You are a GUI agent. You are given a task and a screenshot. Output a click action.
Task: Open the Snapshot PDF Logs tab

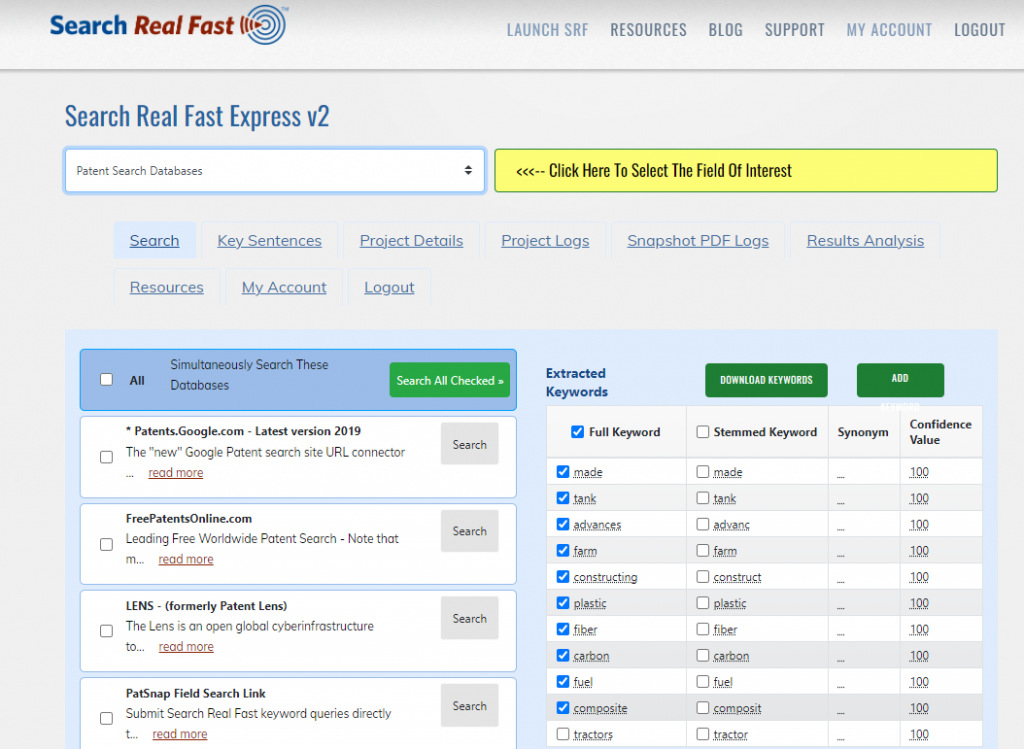(698, 240)
